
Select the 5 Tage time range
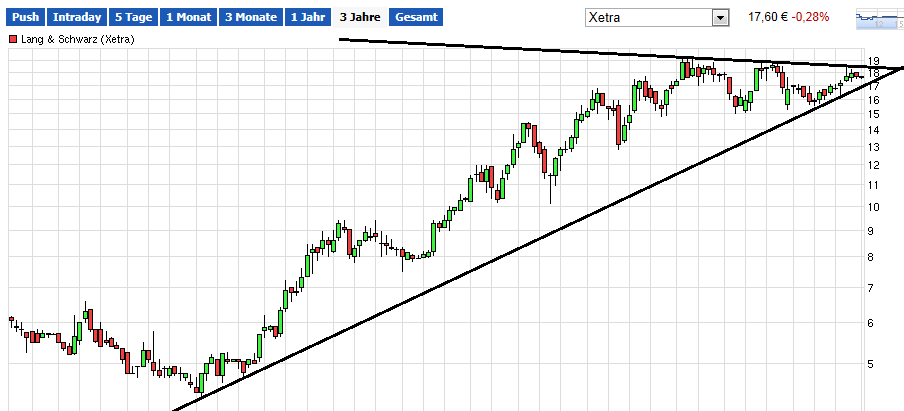pos(133,18)
